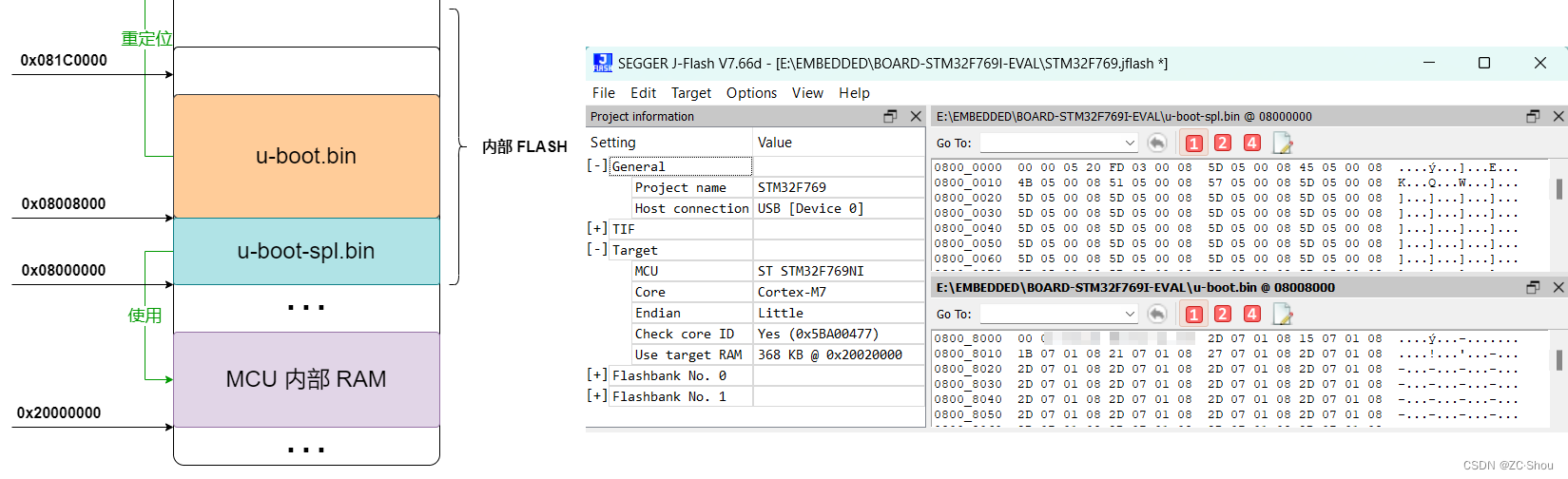Expand Flashbank No. 0 group

click(597, 375)
